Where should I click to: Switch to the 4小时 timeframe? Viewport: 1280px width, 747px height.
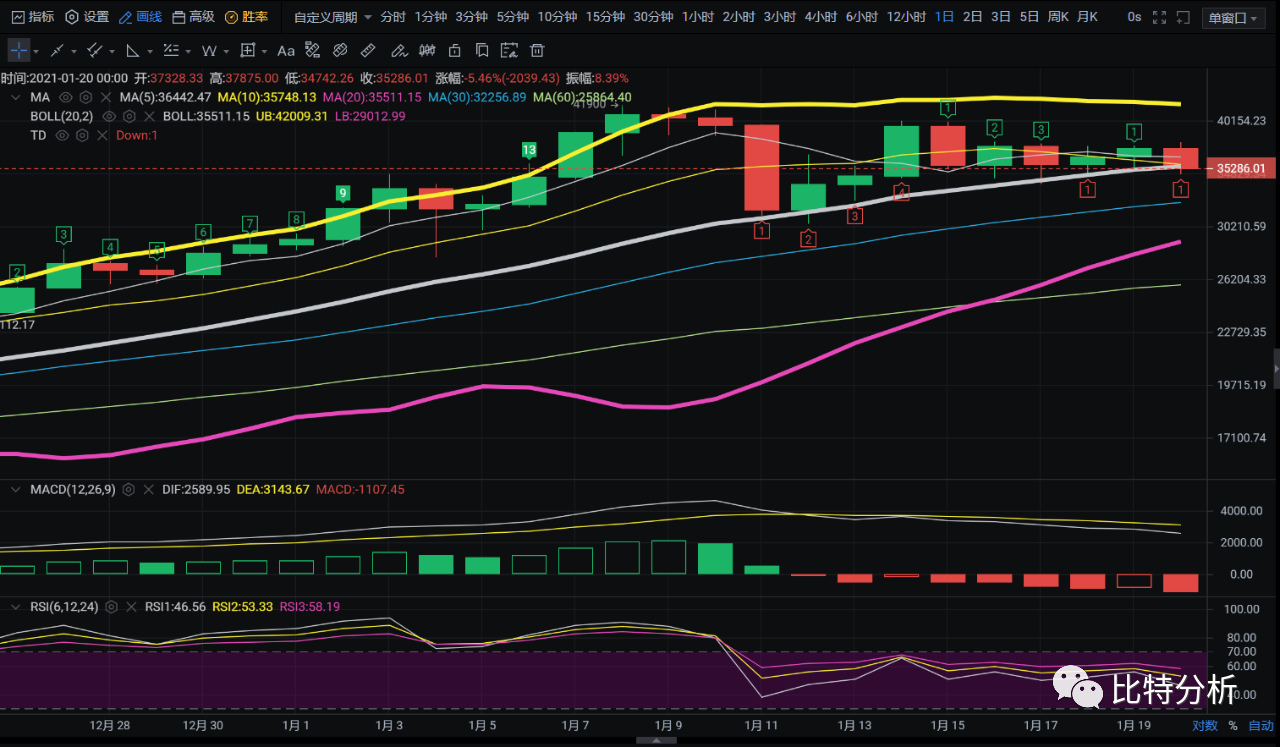pyautogui.click(x=818, y=17)
